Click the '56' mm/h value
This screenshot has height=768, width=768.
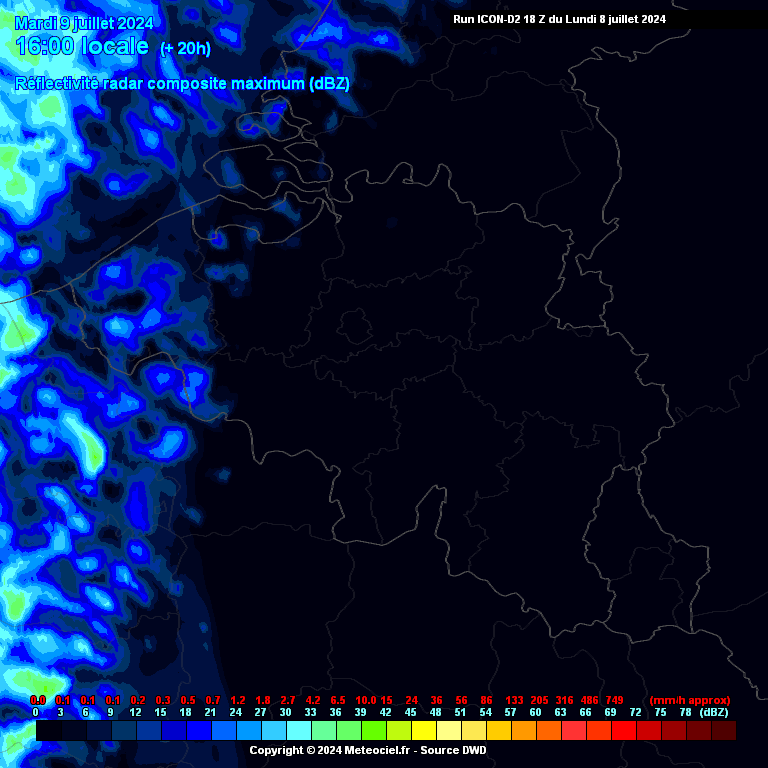461,700
